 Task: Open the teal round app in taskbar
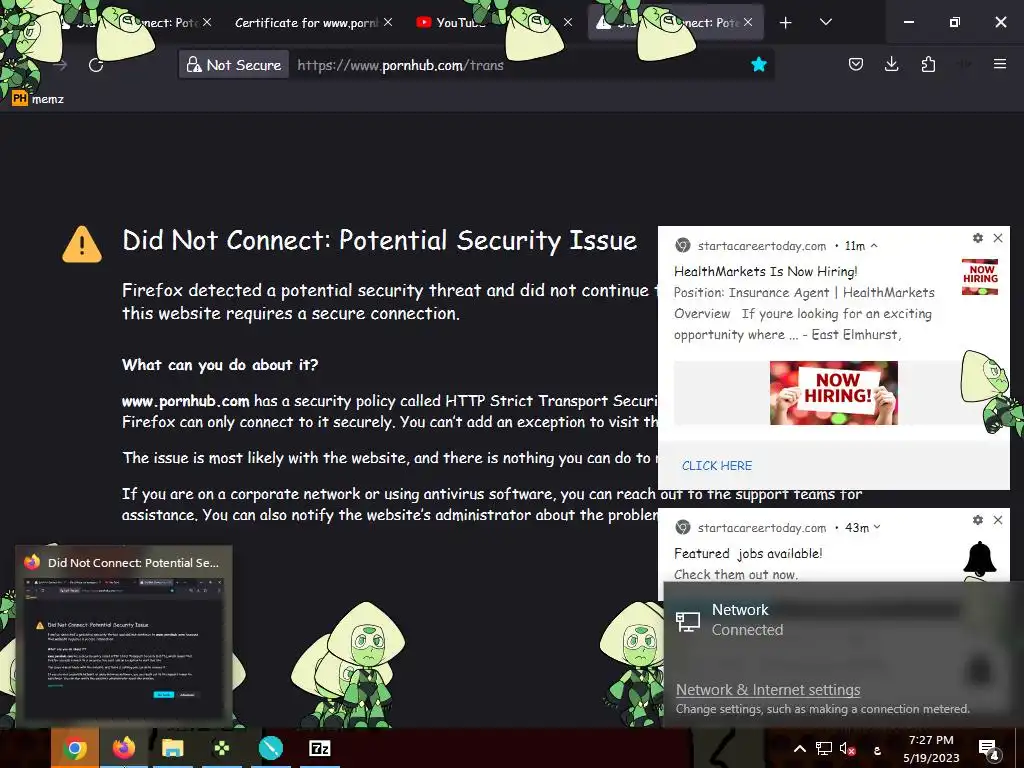[x=270, y=748]
